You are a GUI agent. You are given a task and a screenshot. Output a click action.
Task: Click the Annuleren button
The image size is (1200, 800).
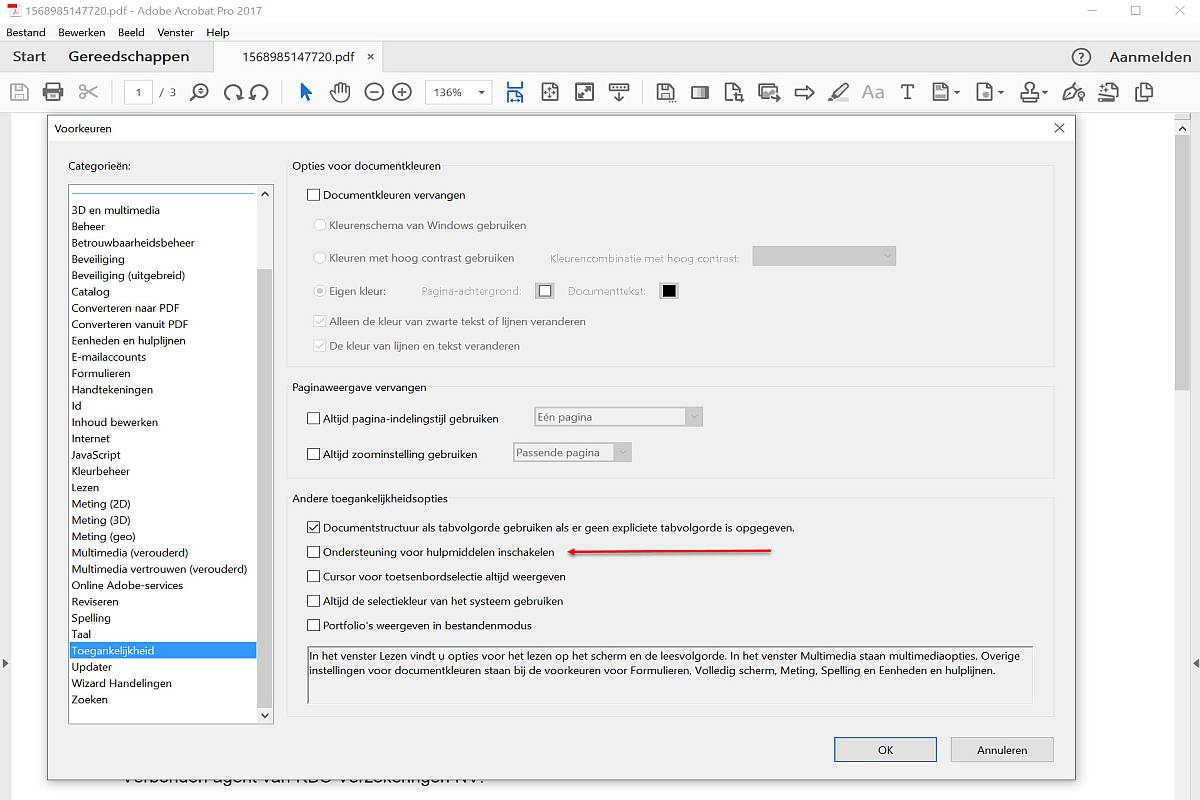point(1001,749)
